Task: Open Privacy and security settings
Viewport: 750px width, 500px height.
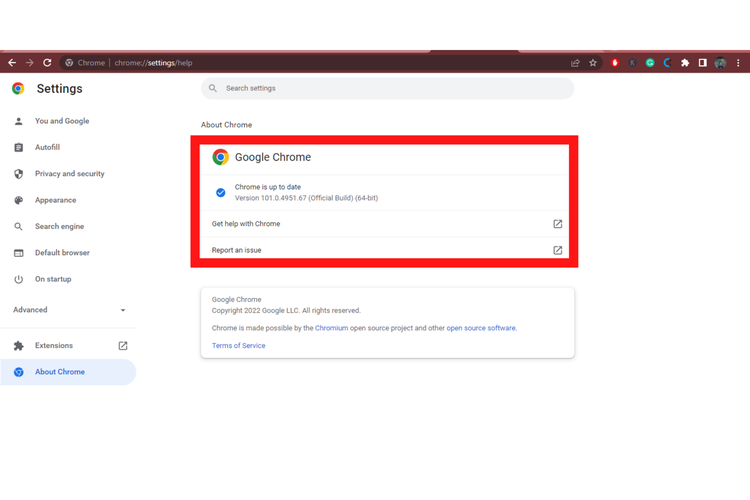Action: [68, 174]
